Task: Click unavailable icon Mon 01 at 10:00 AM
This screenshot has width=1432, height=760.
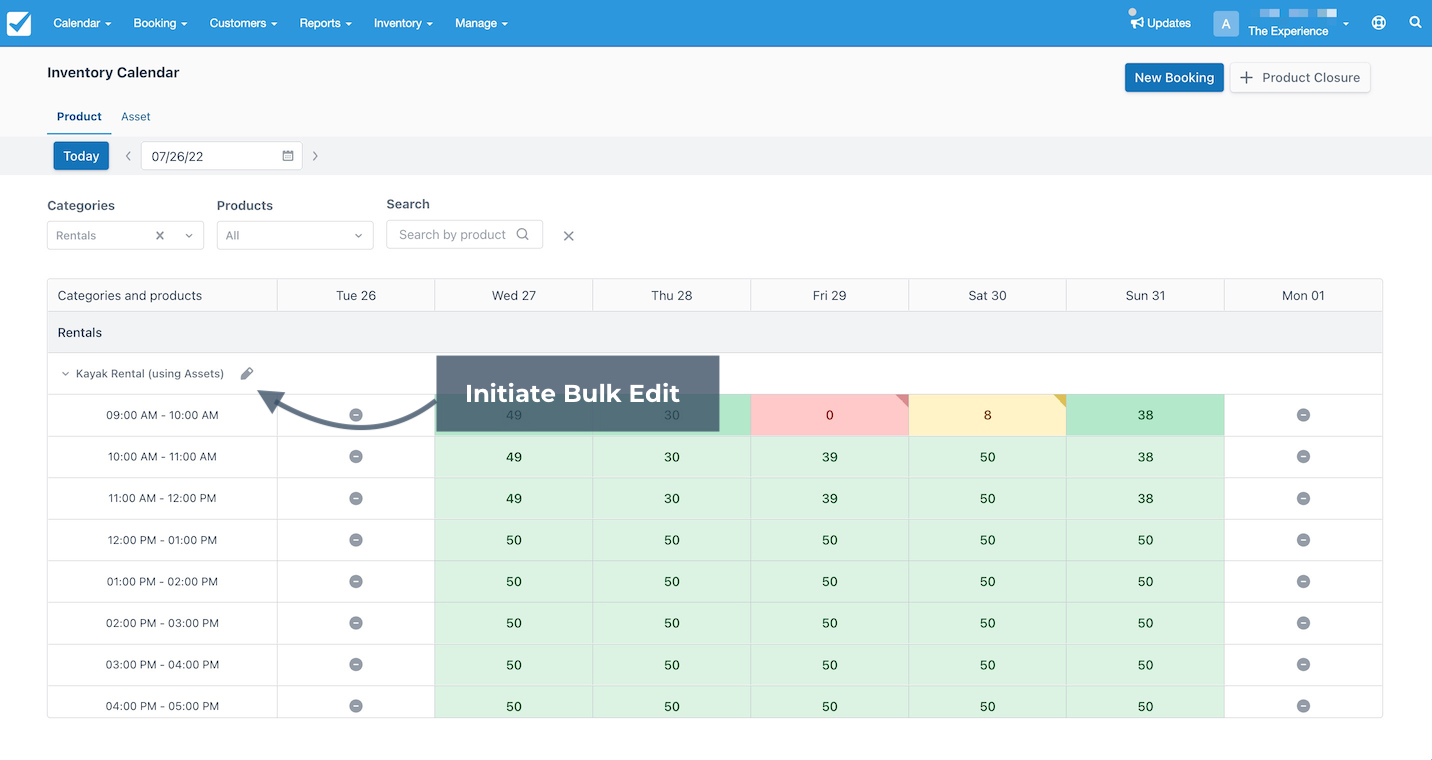Action: point(1303,456)
